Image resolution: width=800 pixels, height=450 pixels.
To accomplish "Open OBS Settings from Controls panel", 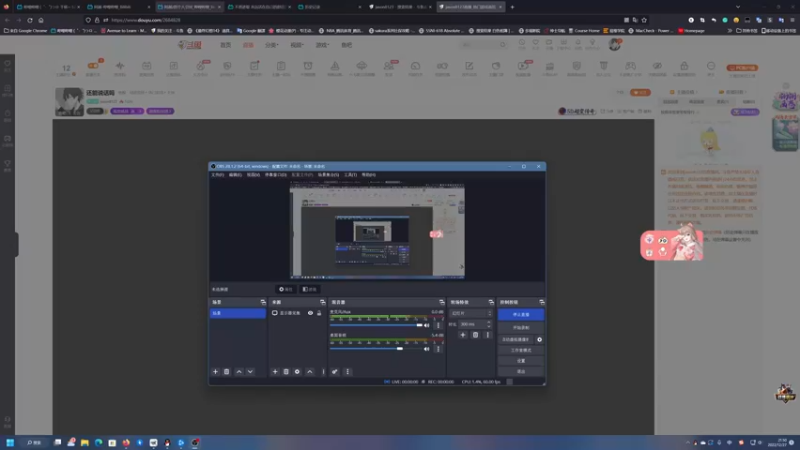I will 521,361.
